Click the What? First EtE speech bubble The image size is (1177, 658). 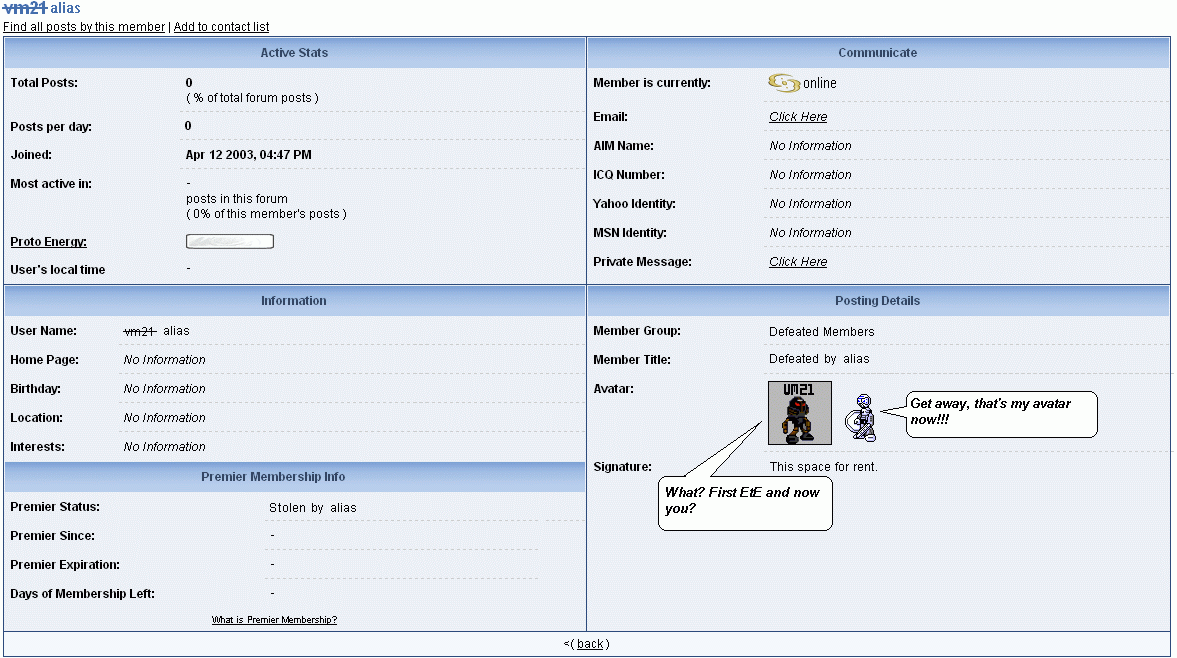tap(745, 503)
